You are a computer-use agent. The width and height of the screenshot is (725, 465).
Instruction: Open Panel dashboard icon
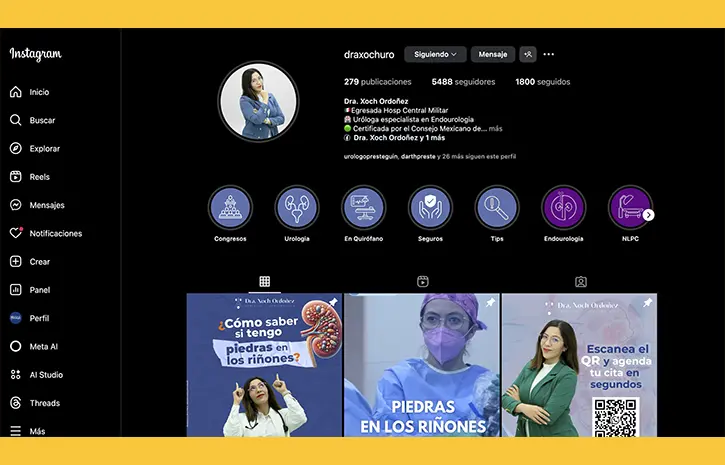coord(16,290)
